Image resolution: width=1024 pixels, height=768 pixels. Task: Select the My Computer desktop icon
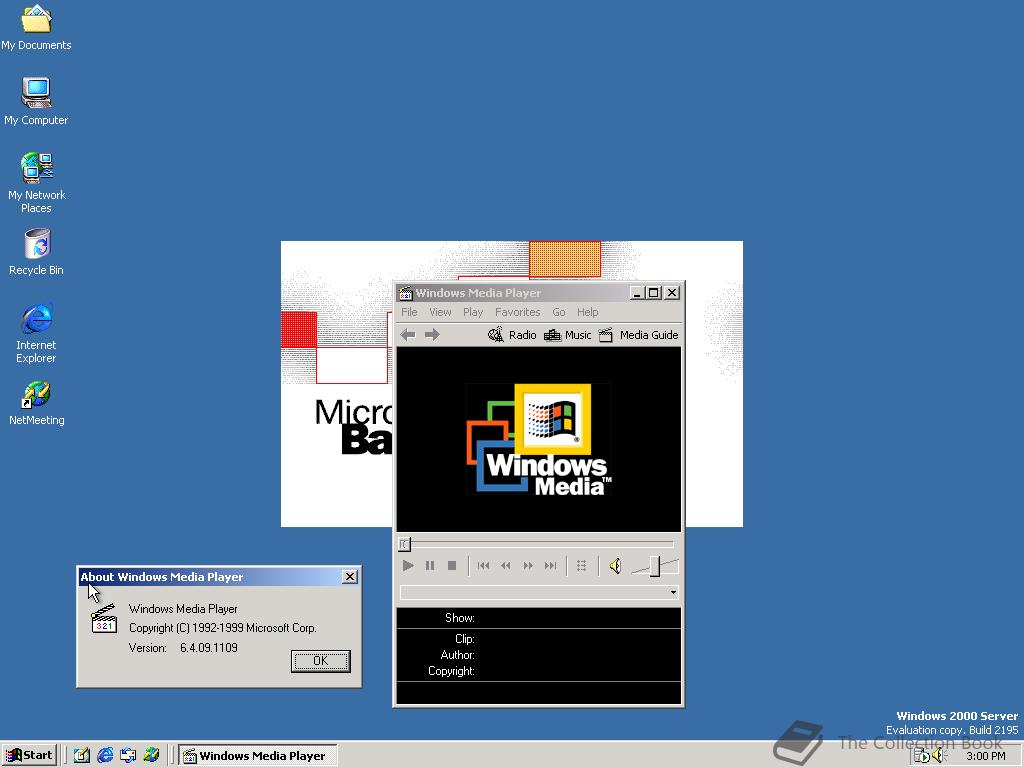coord(36,101)
